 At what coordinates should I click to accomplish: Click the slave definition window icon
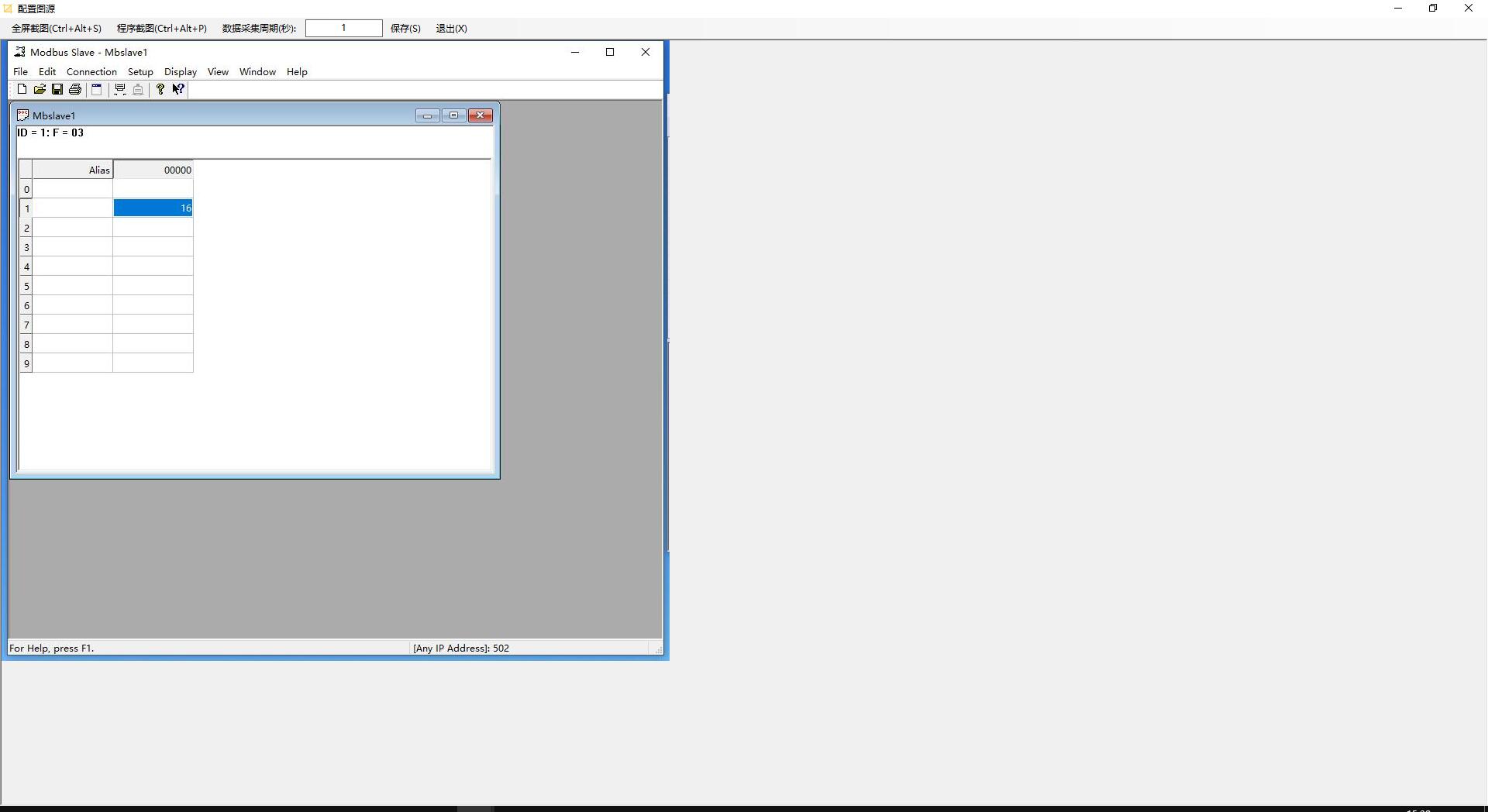tap(97, 89)
